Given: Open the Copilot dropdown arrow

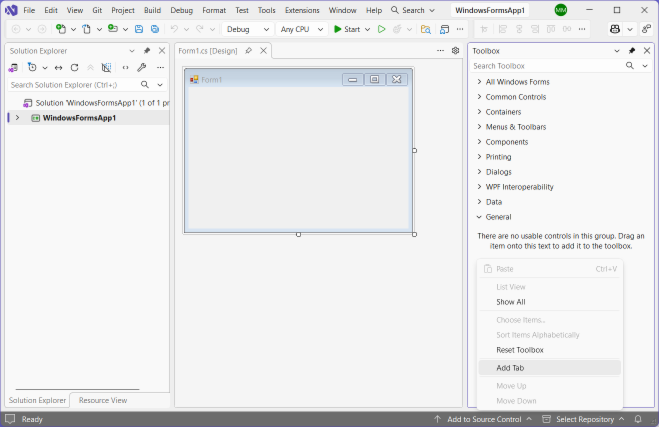Looking at the screenshot, I should pos(630,29).
